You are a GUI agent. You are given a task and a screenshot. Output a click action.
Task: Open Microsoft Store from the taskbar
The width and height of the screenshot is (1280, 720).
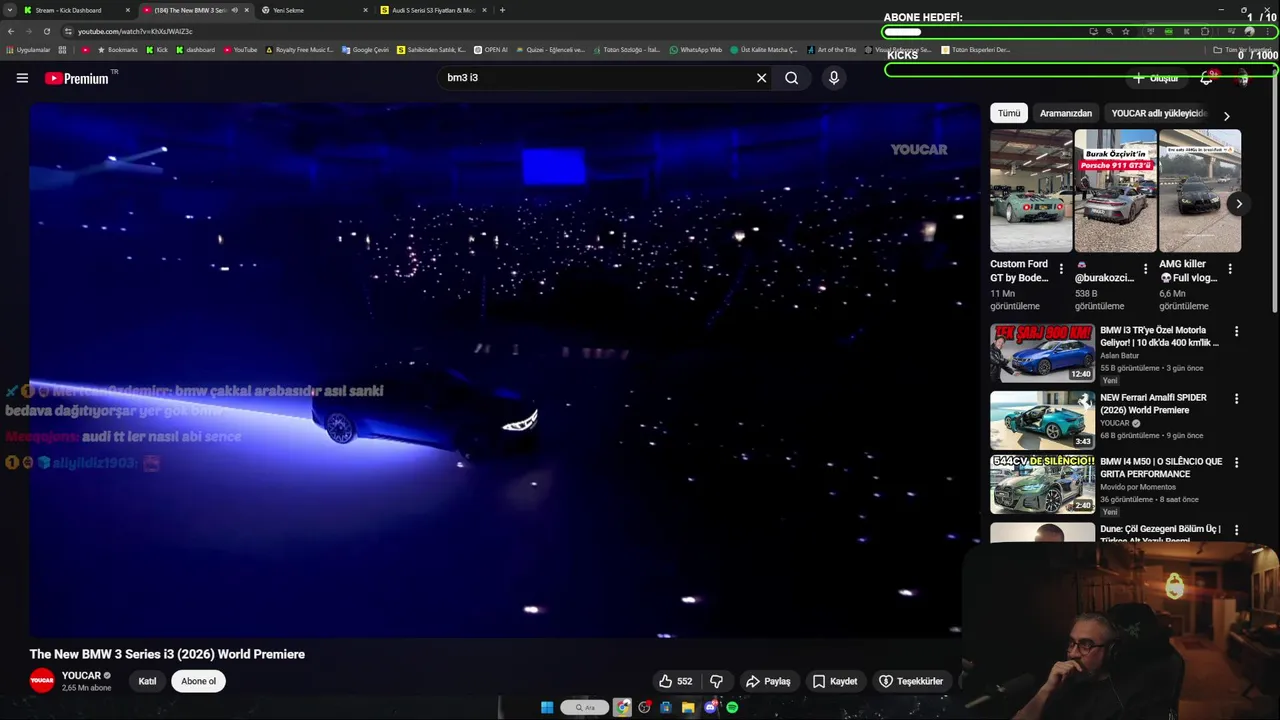[666, 707]
